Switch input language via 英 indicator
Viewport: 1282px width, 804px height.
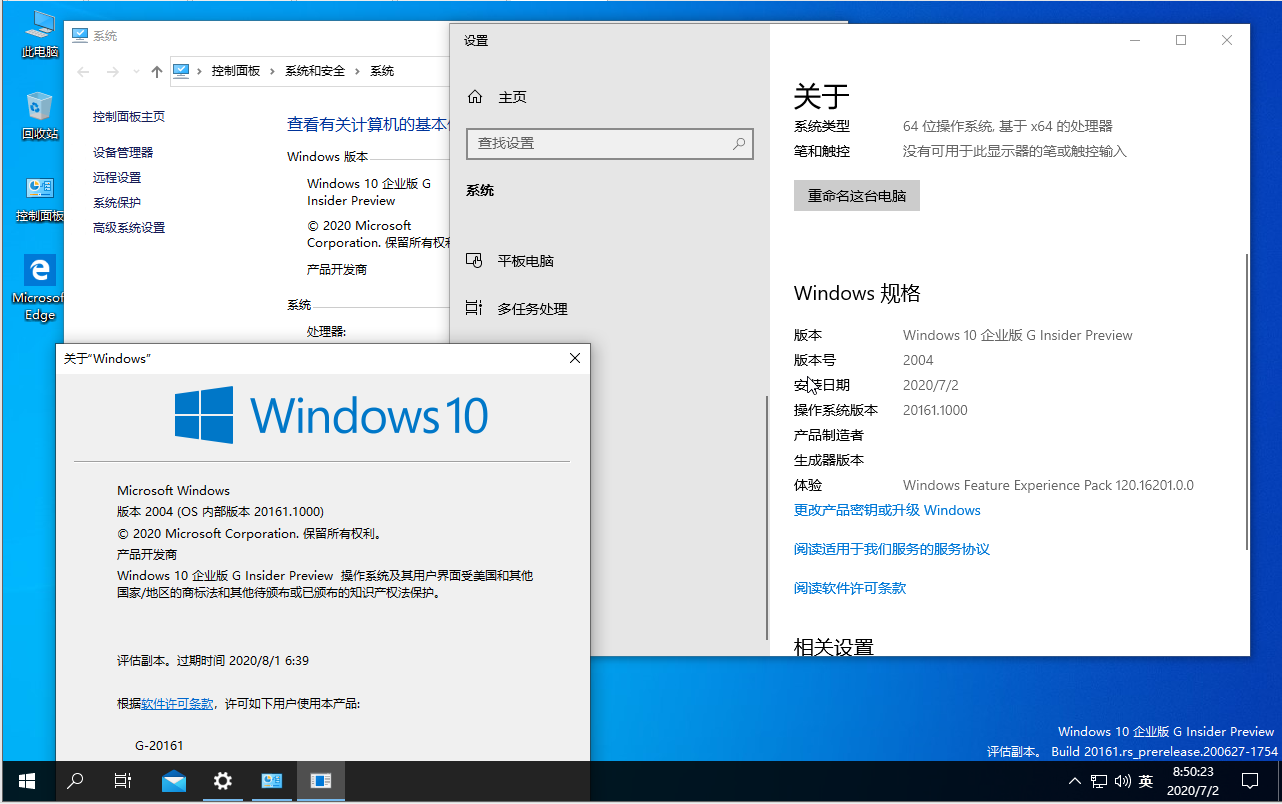coord(1146,781)
